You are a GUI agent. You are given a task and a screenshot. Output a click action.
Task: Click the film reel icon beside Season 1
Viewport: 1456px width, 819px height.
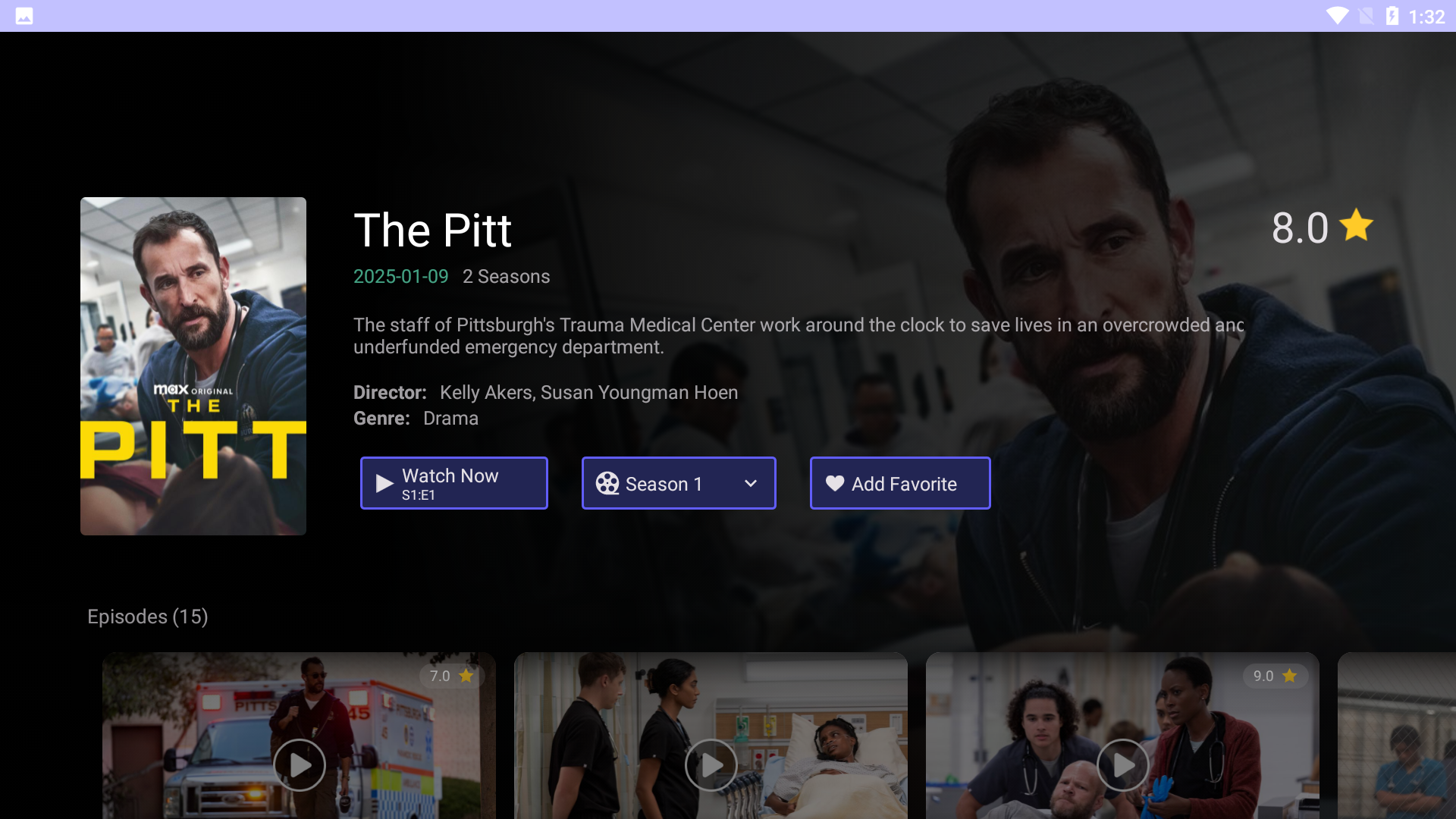click(607, 484)
